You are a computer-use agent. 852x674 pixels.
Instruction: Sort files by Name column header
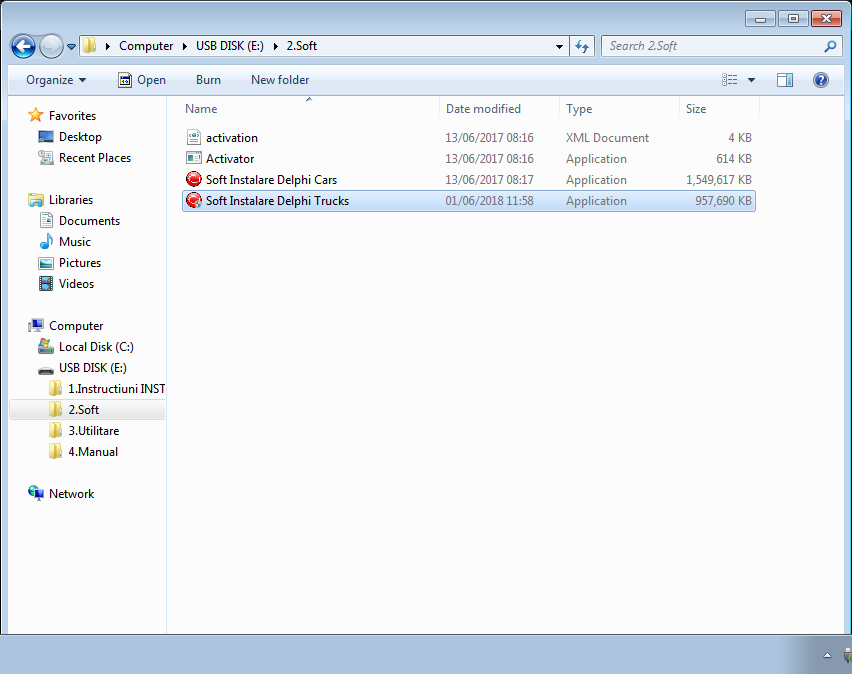(309, 109)
